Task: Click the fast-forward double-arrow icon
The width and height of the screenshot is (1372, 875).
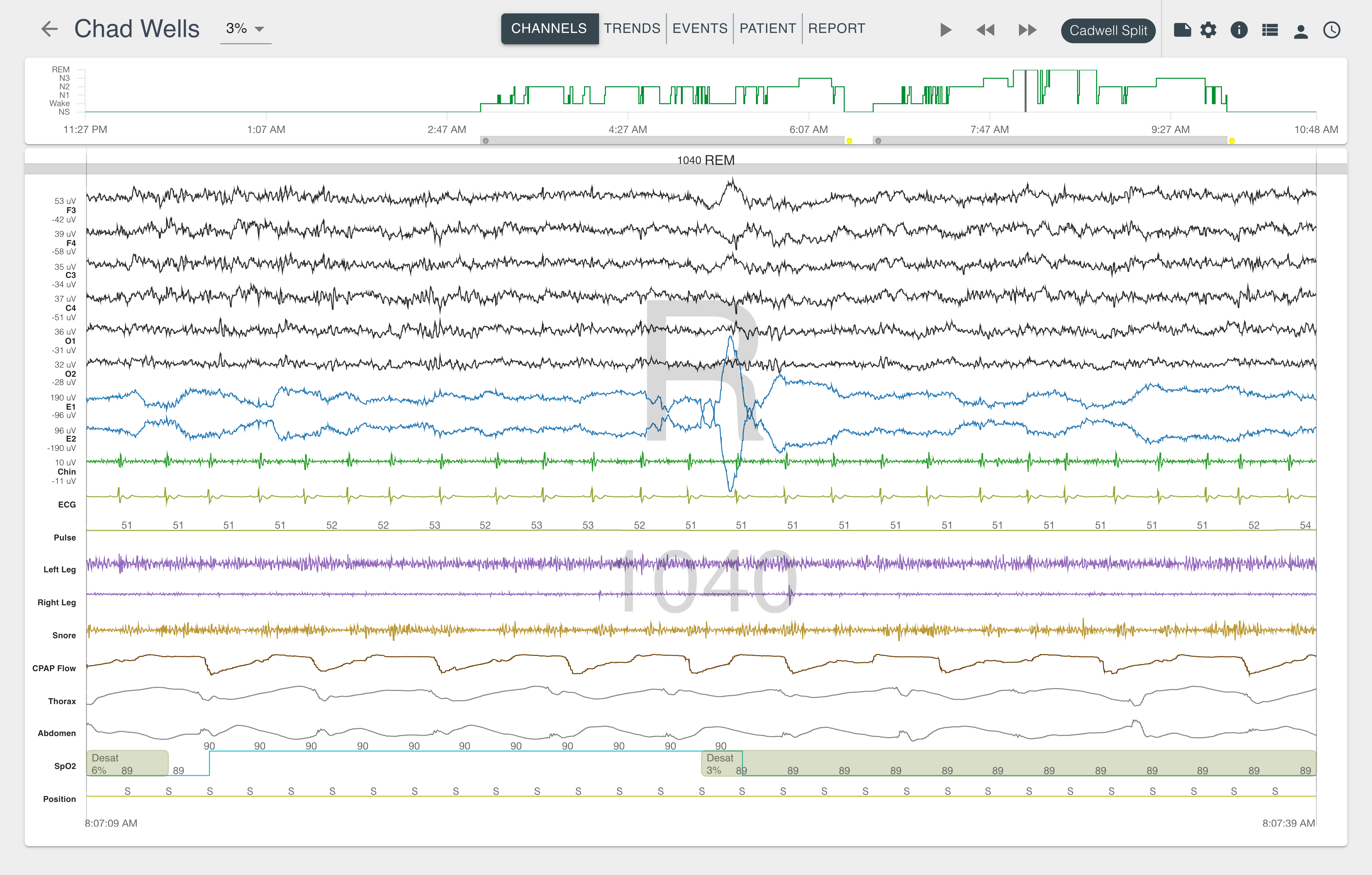Action: tap(1027, 30)
